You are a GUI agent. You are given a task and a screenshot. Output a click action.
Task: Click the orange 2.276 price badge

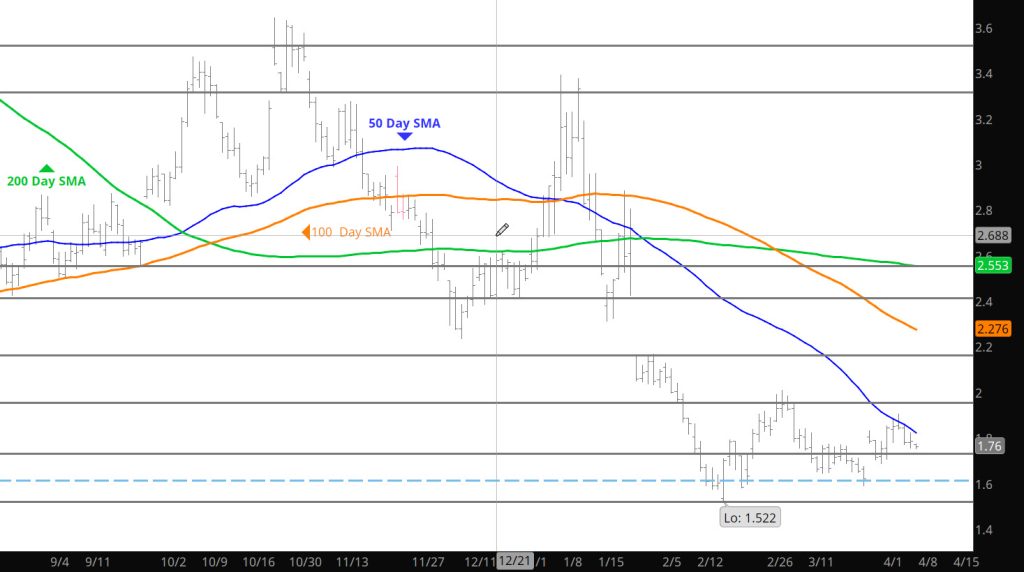(995, 328)
